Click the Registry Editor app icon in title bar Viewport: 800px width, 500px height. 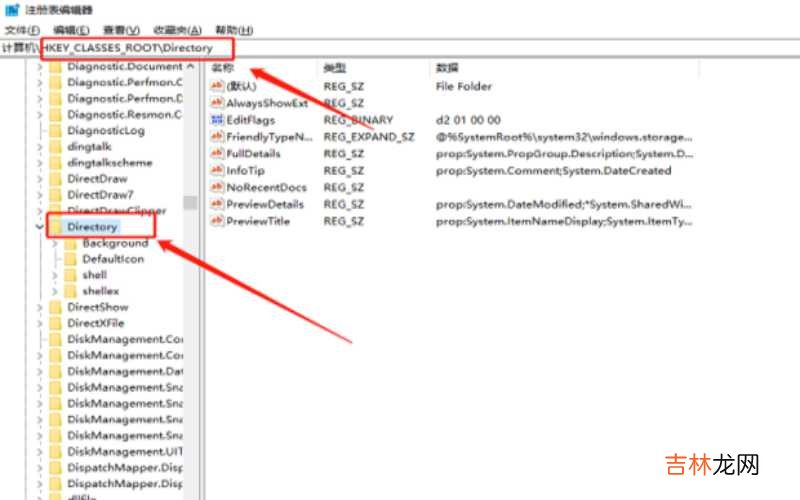[x=10, y=10]
